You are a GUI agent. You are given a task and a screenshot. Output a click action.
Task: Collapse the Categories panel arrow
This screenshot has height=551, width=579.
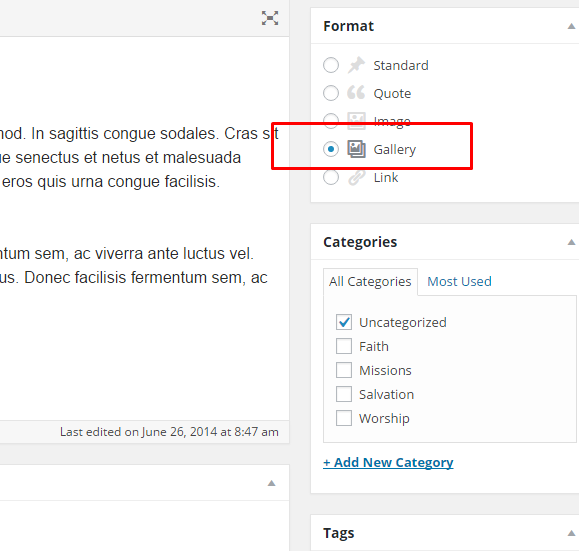[x=571, y=242]
